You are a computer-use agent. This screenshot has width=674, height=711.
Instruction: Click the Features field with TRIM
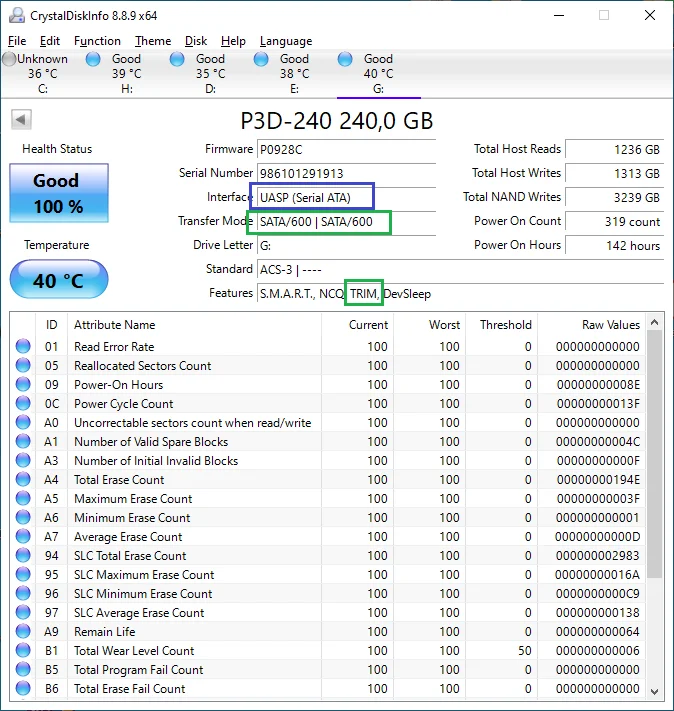click(460, 294)
